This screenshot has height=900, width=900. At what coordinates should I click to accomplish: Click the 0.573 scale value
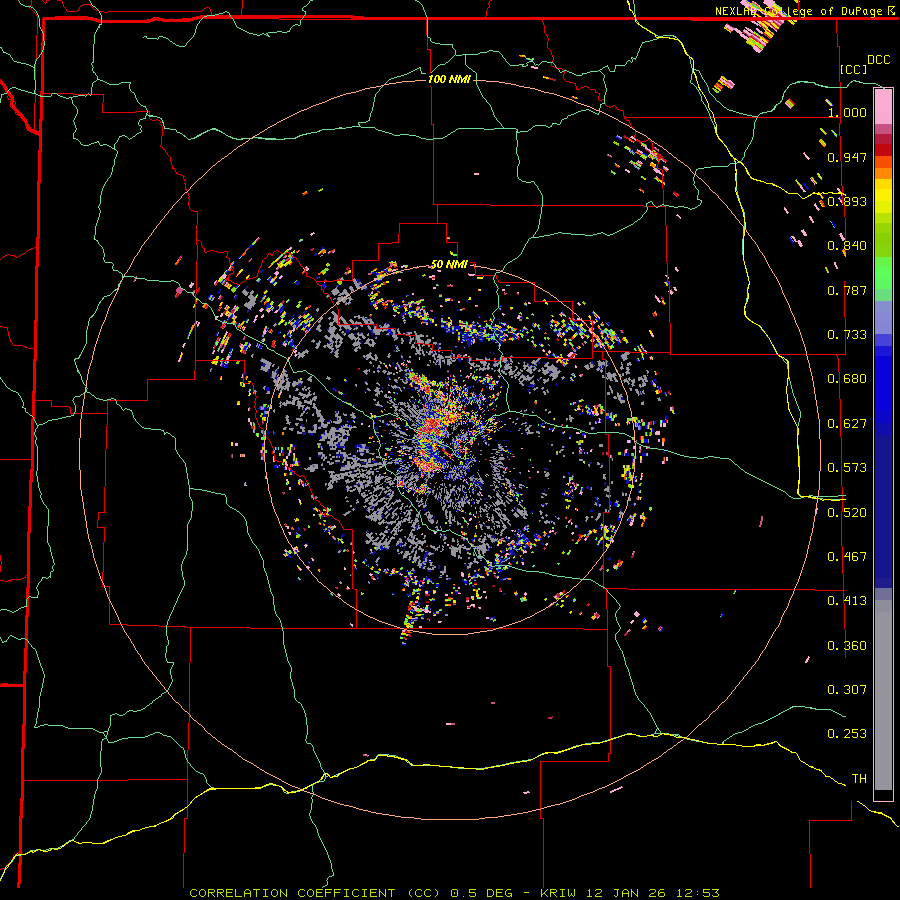847,468
